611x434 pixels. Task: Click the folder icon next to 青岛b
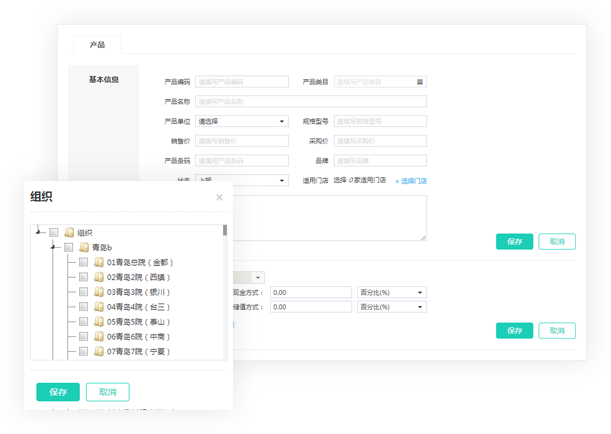point(84,247)
